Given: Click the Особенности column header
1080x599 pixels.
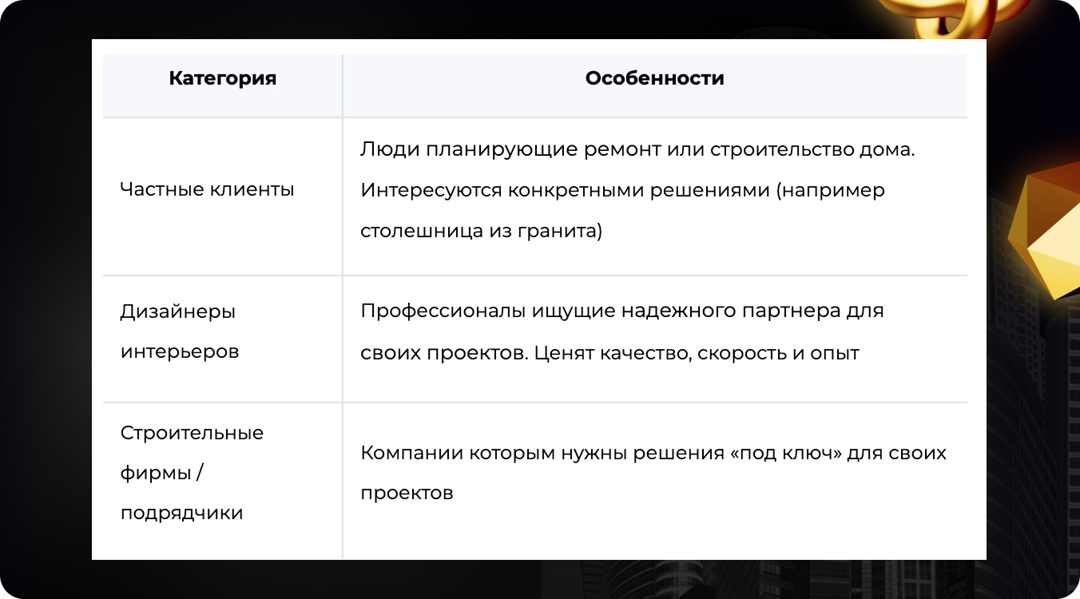Looking at the screenshot, I should tap(654, 79).
